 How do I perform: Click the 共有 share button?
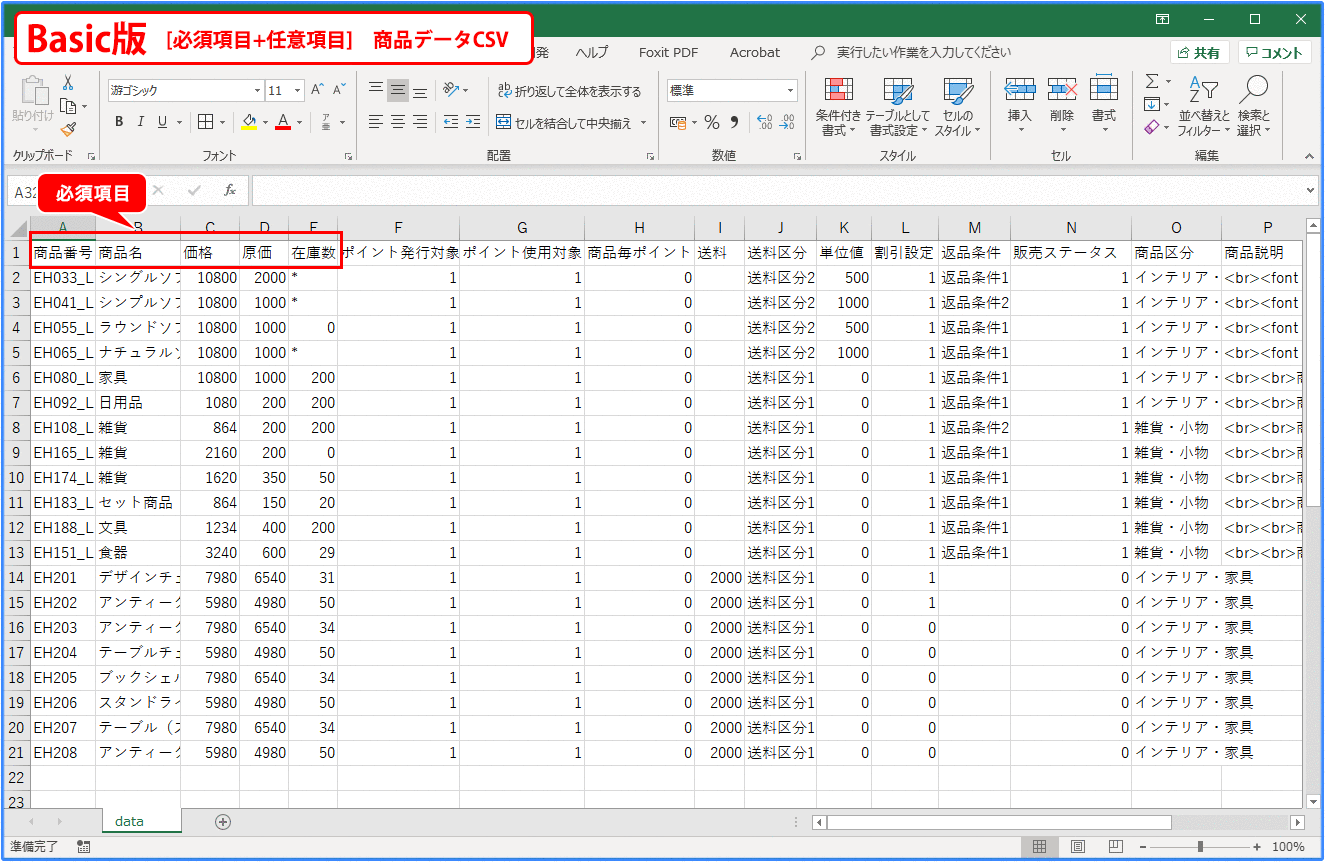point(1199,53)
